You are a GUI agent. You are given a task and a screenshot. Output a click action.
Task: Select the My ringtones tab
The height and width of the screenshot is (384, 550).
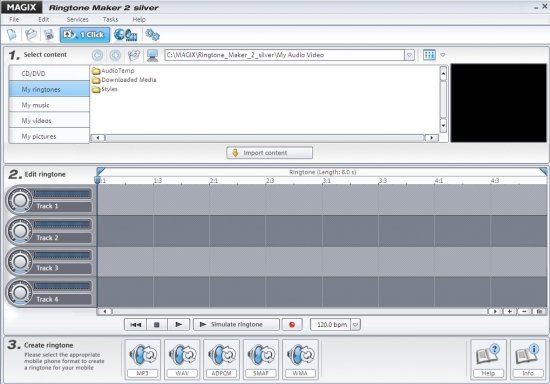pos(49,89)
